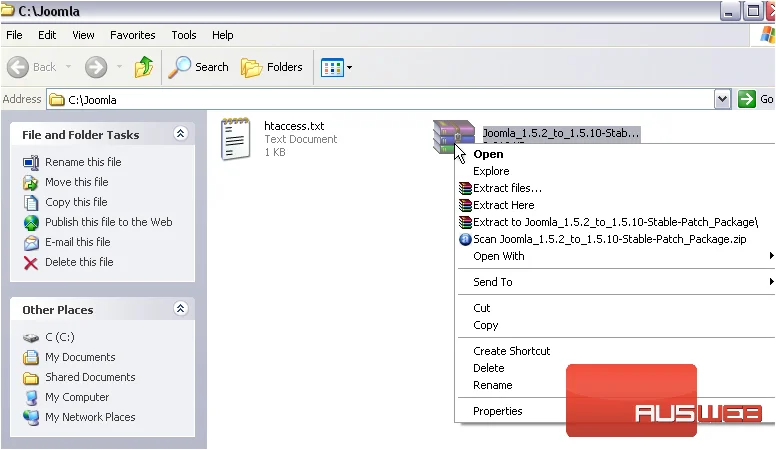Image resolution: width=776 pixels, height=450 pixels.
Task: Click Copy this file link
Action: point(76,202)
